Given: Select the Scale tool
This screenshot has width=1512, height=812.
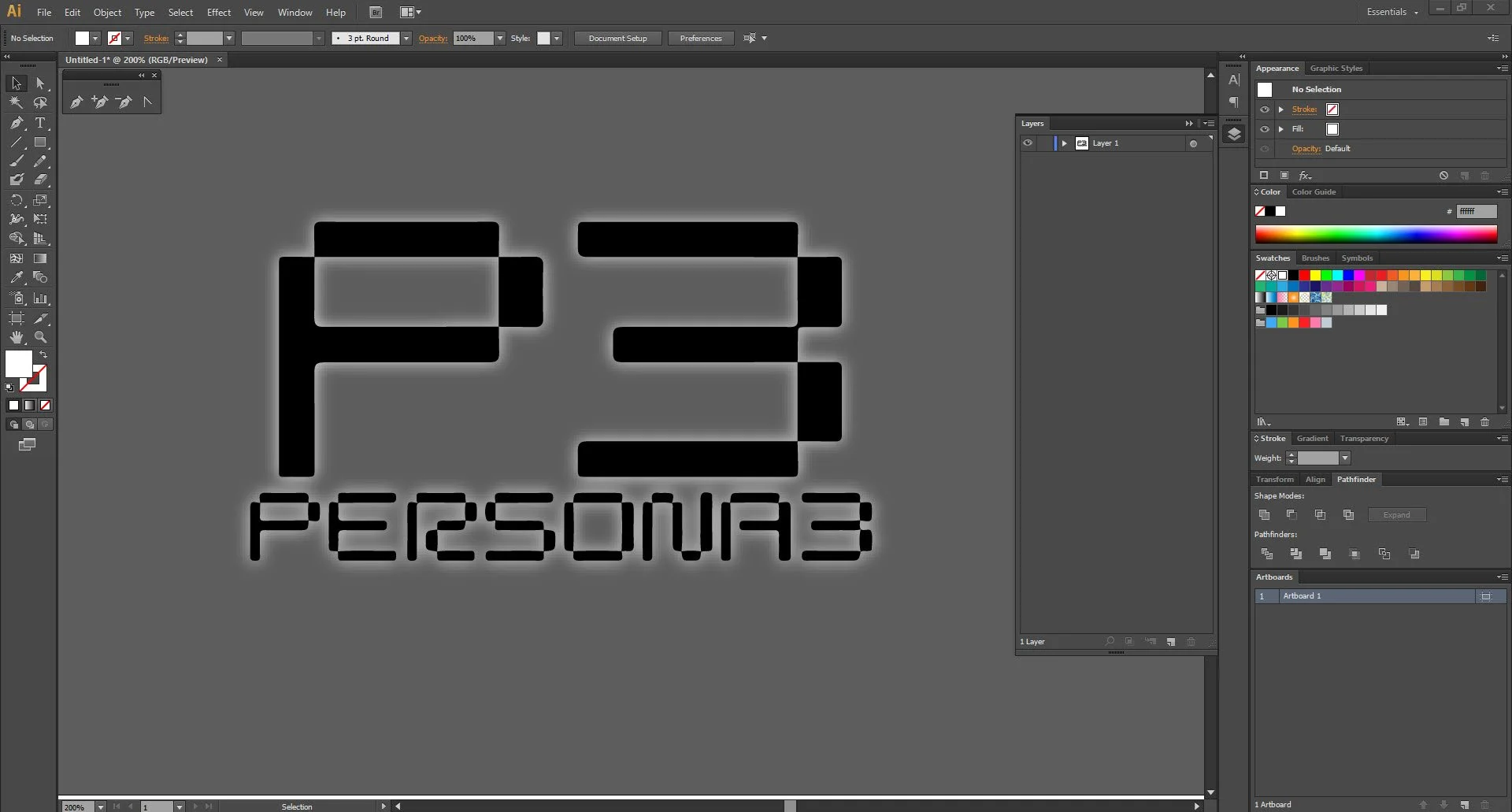Looking at the screenshot, I should coord(40,200).
